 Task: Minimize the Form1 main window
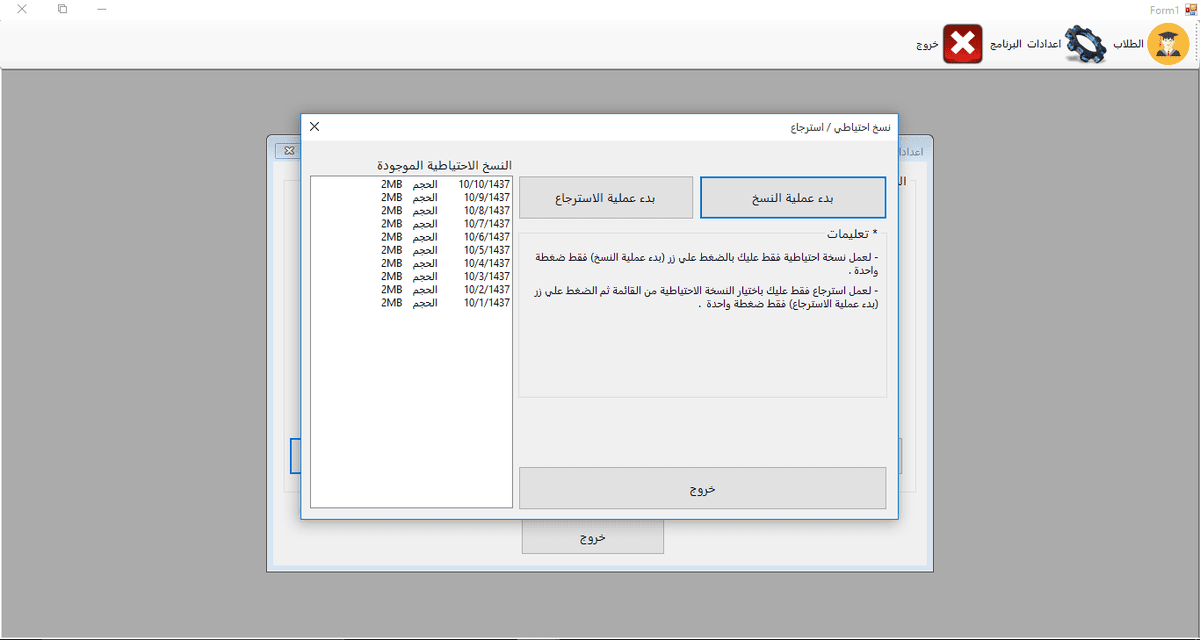[x=102, y=9]
